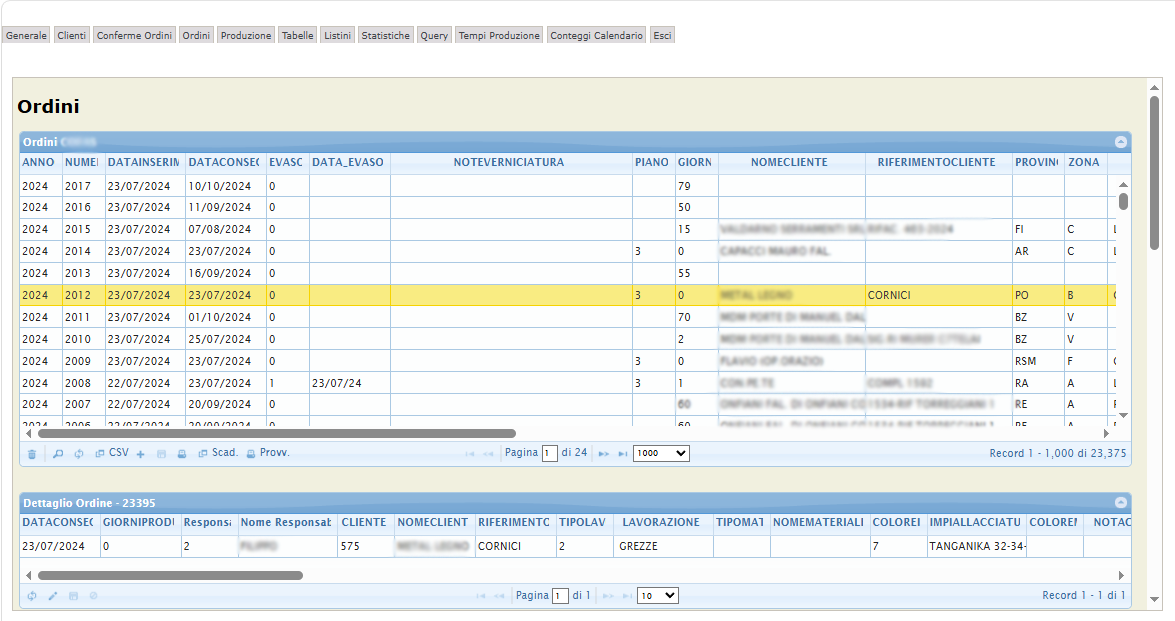Sort by the LAVORAZIONE column in Dettaglio
1175x621 pixels.
point(661,523)
